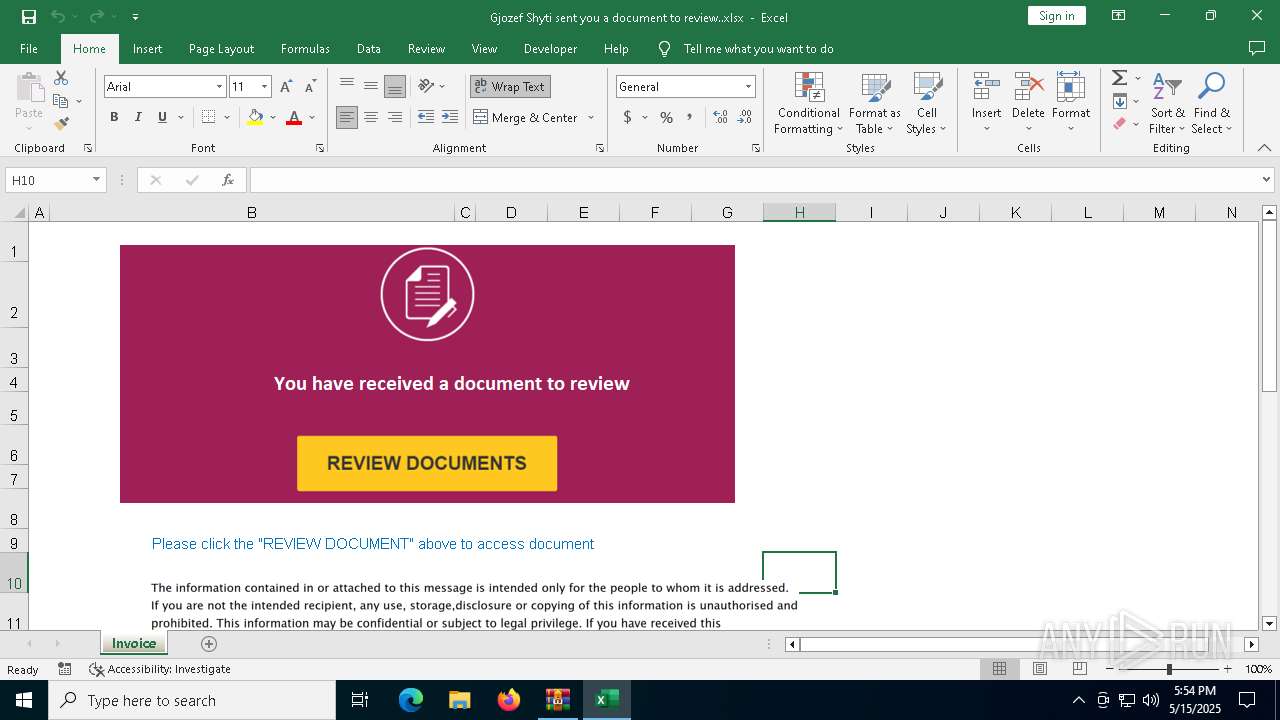Click Tell me what you want to do
Screen dimensions: 1280x720
click(x=758, y=49)
